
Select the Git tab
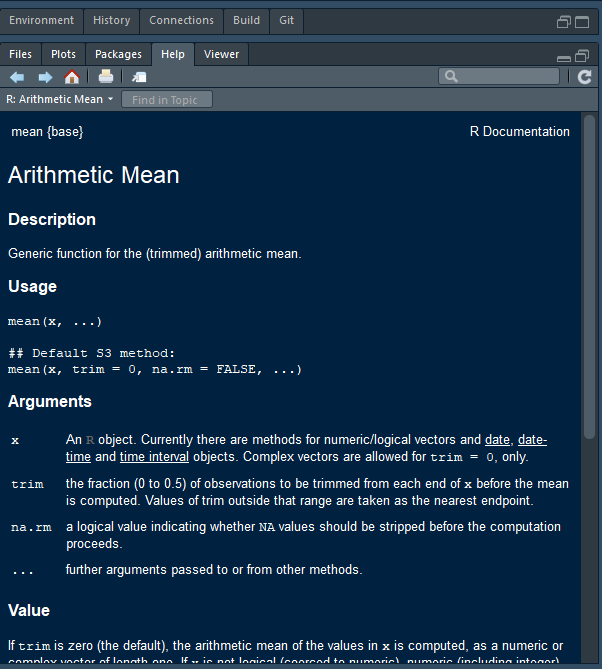tap(287, 20)
